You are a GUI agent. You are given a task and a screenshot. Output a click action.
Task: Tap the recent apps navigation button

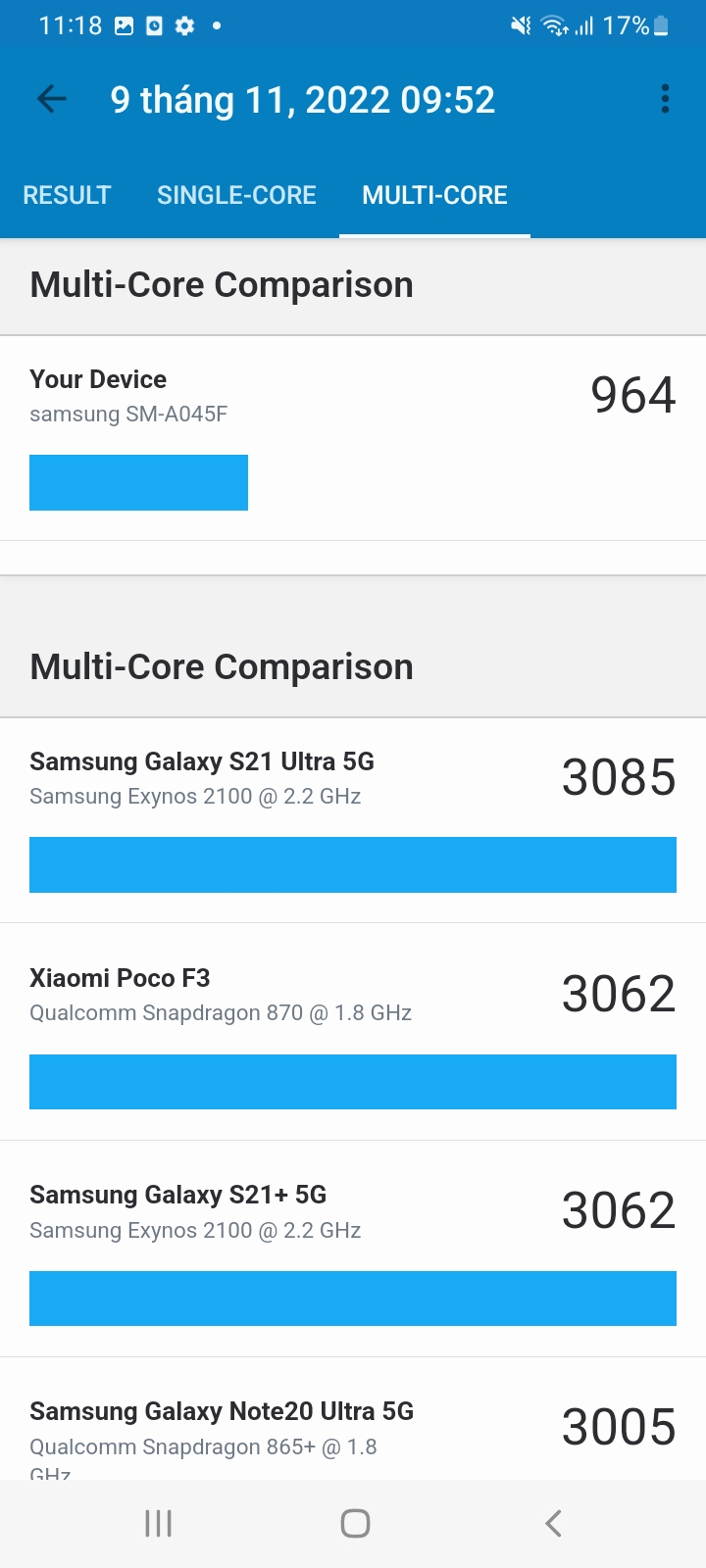coord(158,1523)
